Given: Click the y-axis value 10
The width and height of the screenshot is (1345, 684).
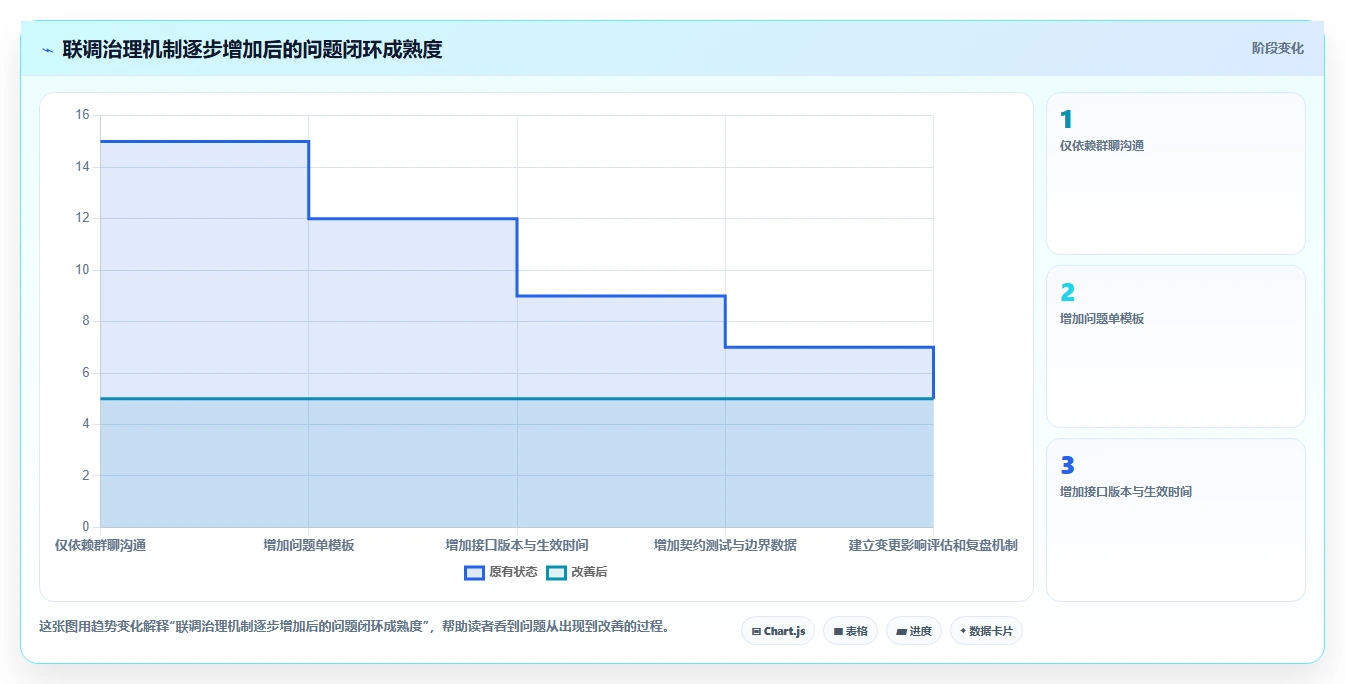Looking at the screenshot, I should [x=82, y=270].
